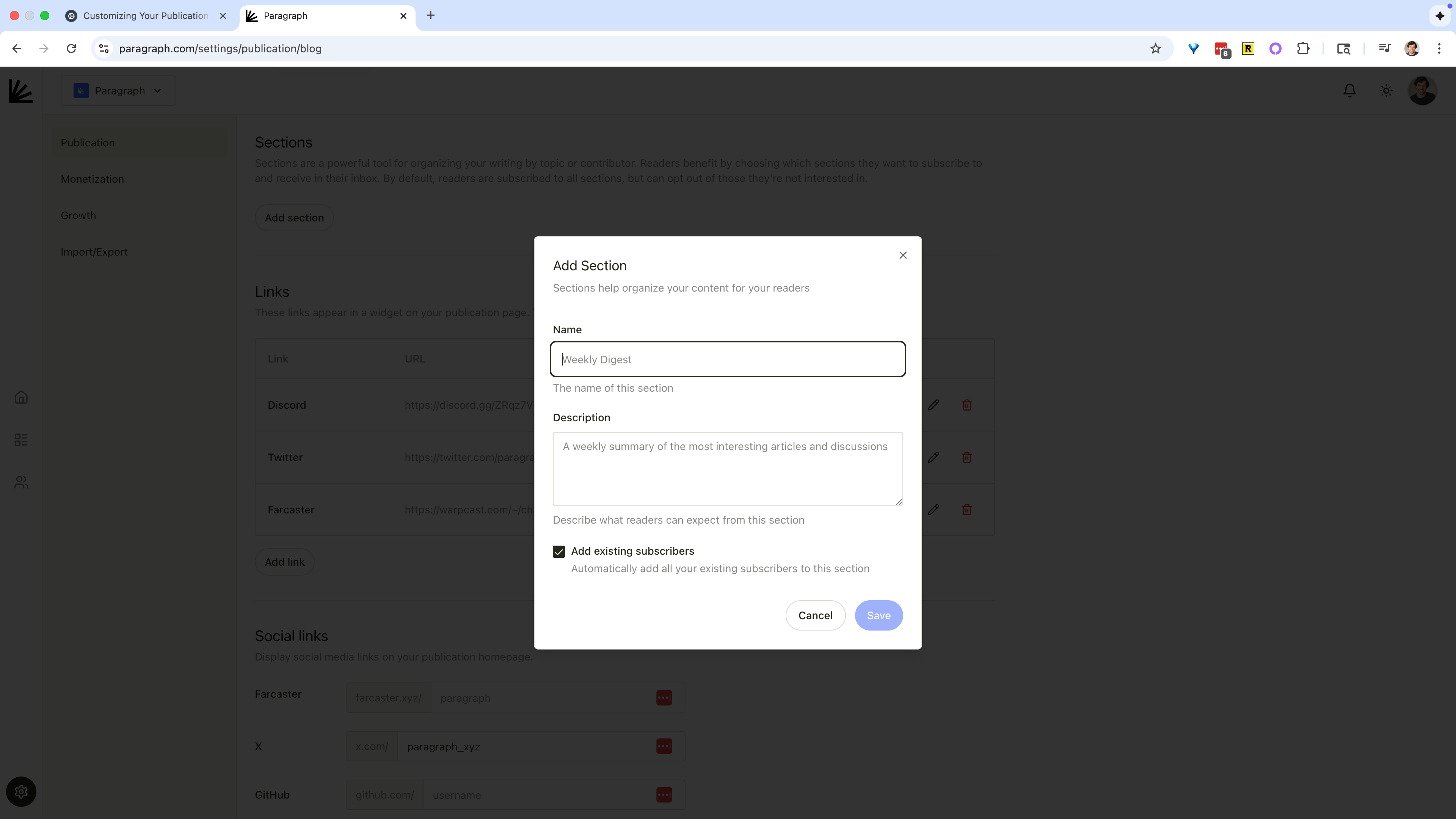This screenshot has height=819, width=1456.
Task: Open notifications bell icon
Action: [x=1349, y=91]
